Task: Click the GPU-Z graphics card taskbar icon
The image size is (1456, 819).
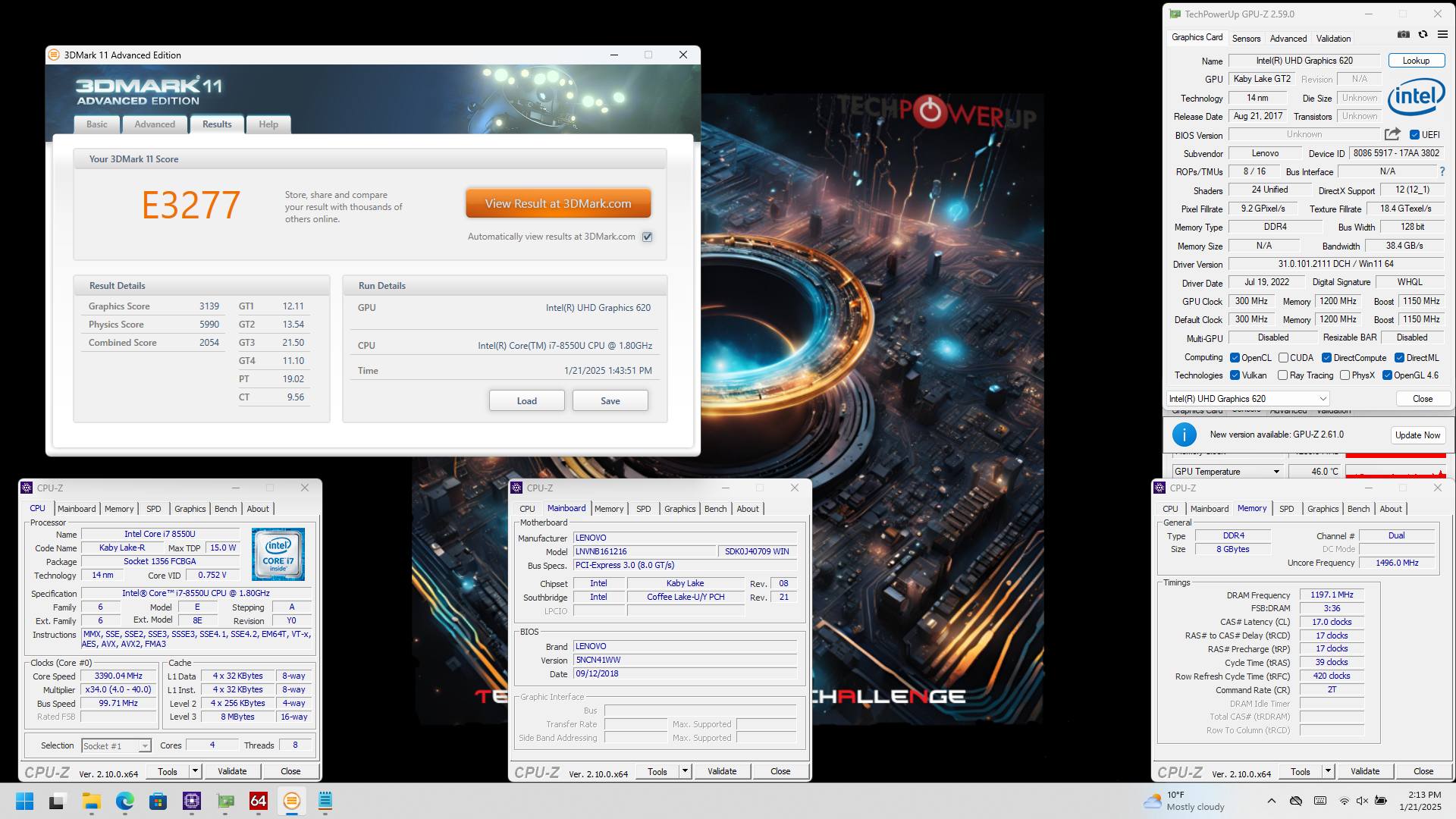Action: [x=225, y=801]
